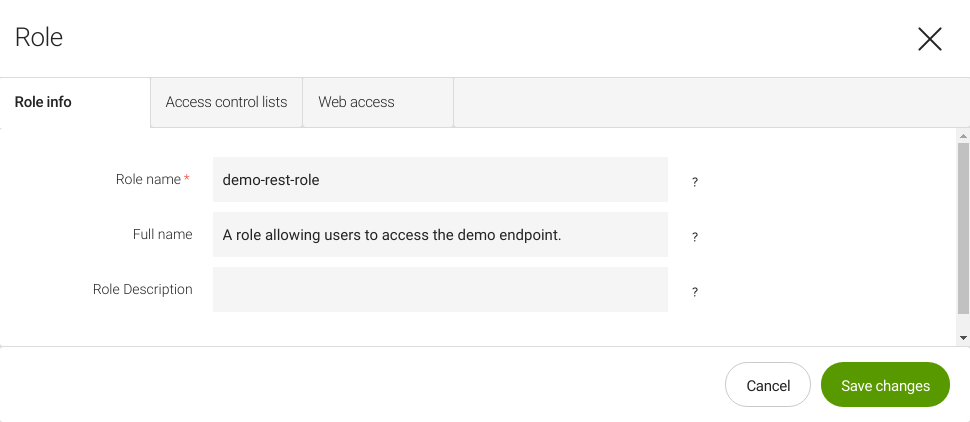This screenshot has width=970, height=422.
Task: Show help for Role name field
Action: click(694, 183)
